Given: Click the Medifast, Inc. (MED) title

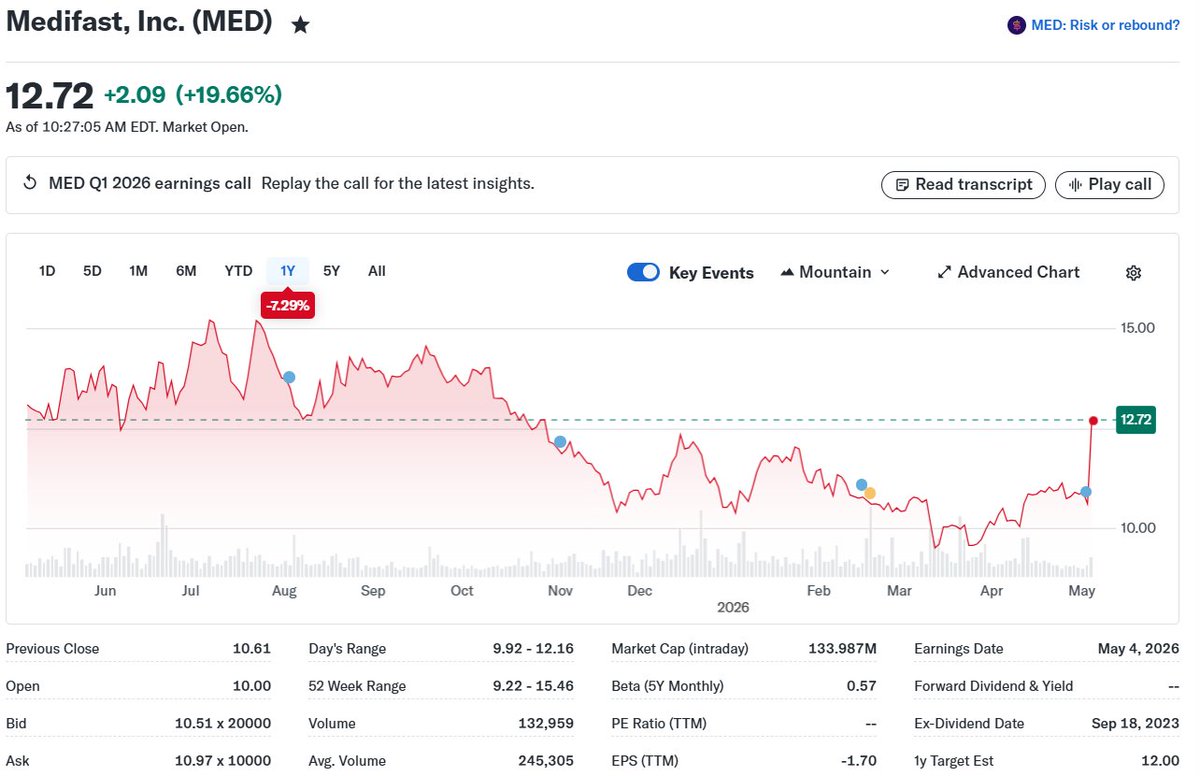Looking at the screenshot, I should pos(140,24).
